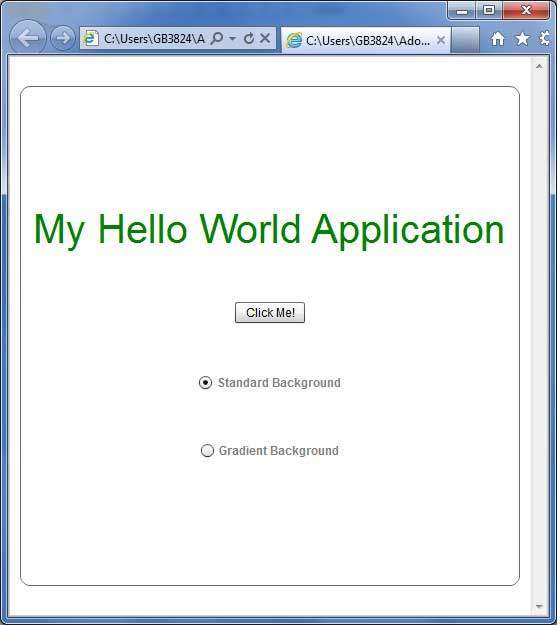The image size is (560, 625).
Task: Open the Home page icon
Action: (497, 39)
